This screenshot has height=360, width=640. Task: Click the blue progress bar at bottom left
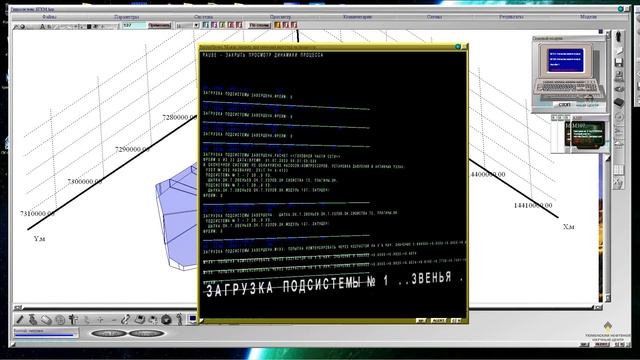pyautogui.click(x=45, y=335)
